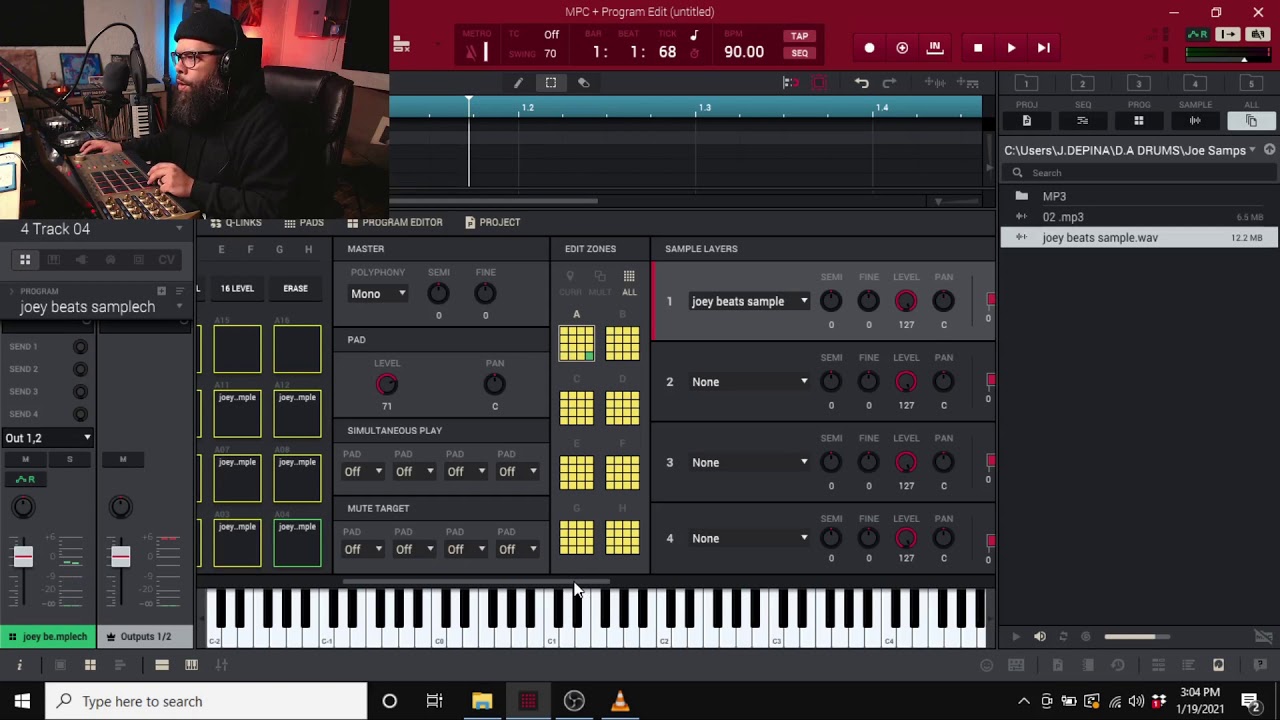Select the pencil draw tool

coord(518,83)
